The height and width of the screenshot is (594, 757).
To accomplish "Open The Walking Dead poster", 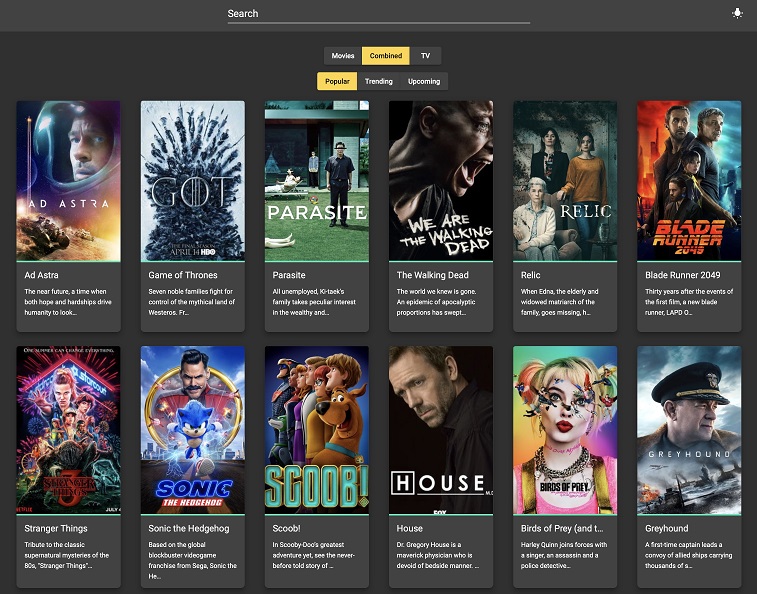I will coord(440,180).
